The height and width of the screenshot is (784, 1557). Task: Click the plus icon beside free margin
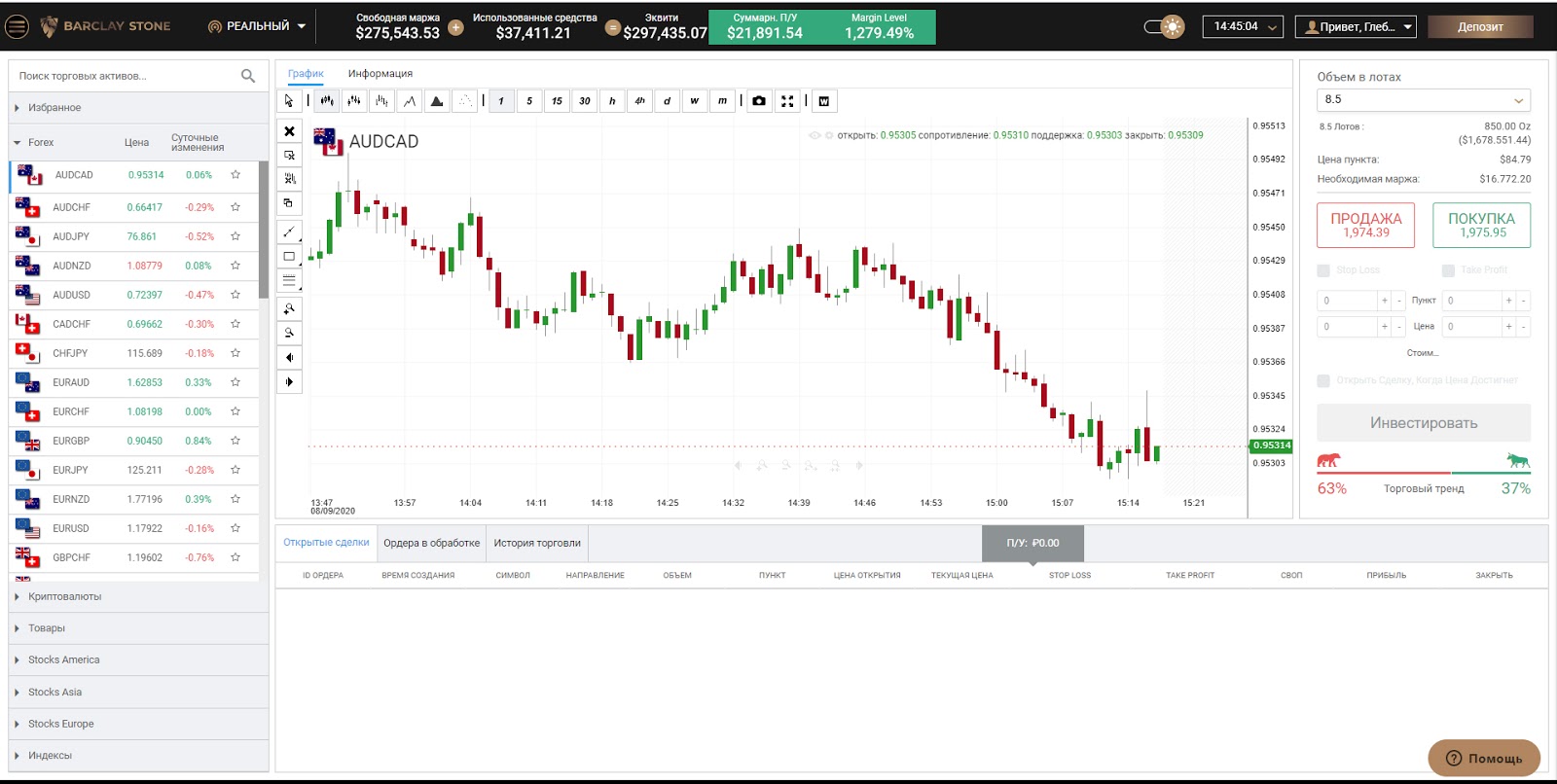click(x=455, y=27)
